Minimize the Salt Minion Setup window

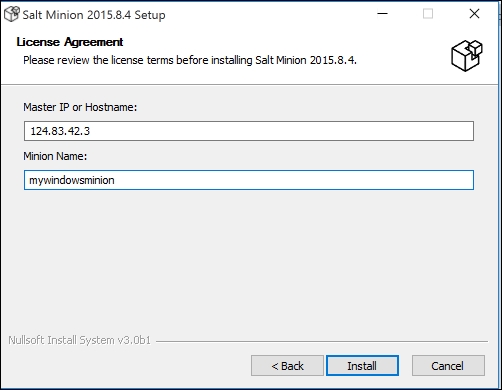tap(382, 14)
